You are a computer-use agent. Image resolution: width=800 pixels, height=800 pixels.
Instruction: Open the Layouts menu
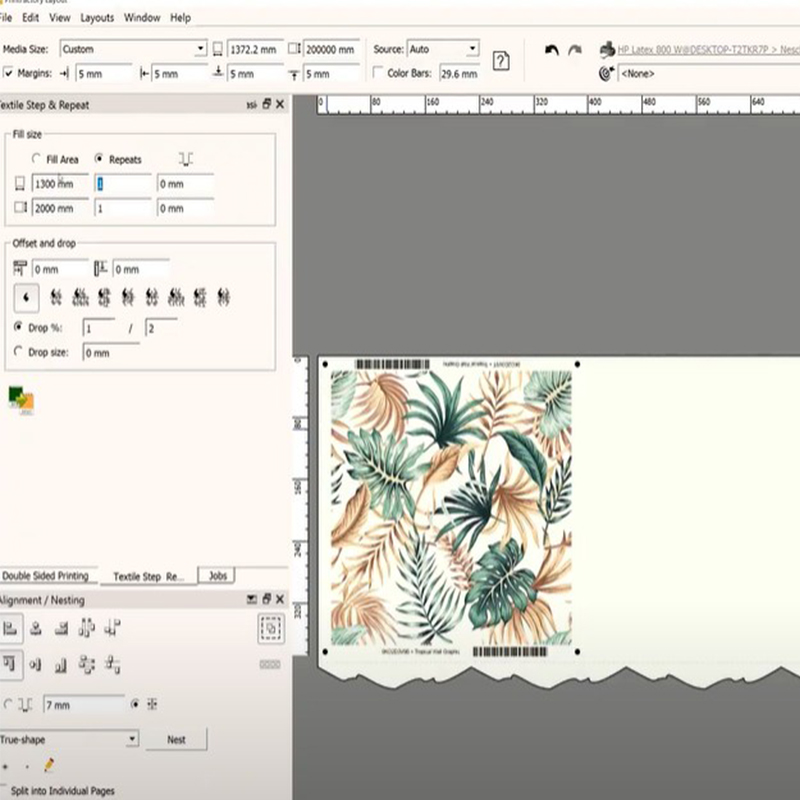(97, 18)
